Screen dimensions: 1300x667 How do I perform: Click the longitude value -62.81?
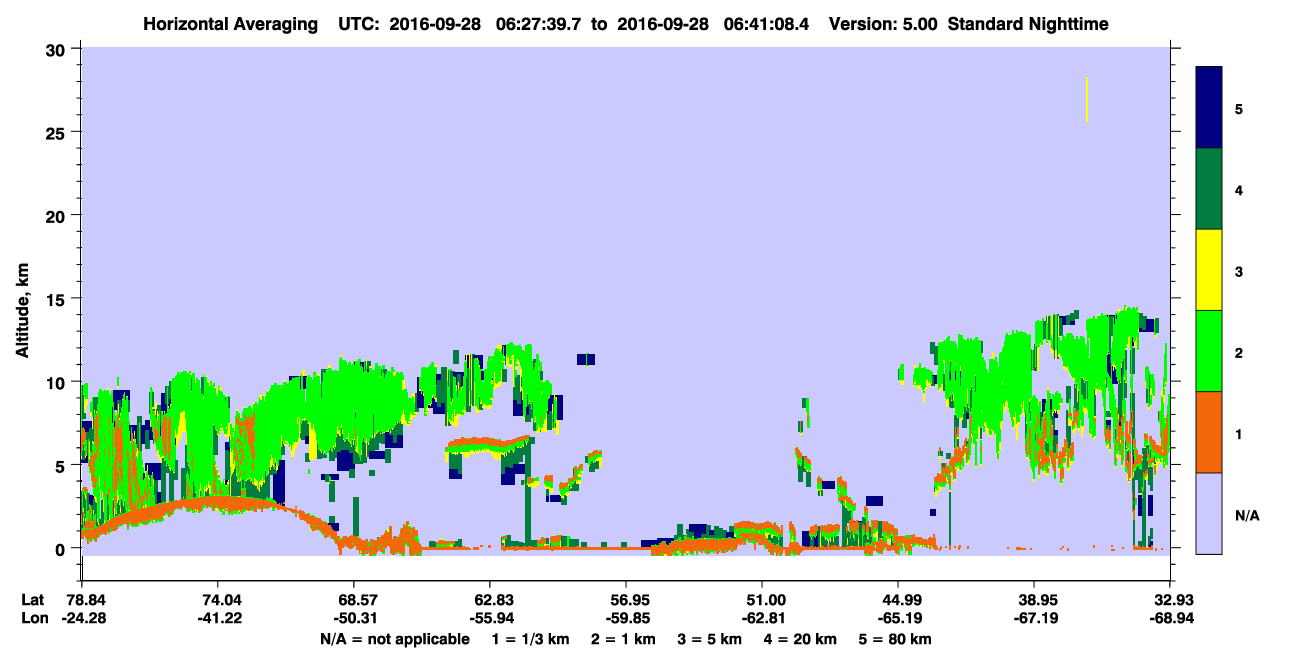click(x=762, y=619)
